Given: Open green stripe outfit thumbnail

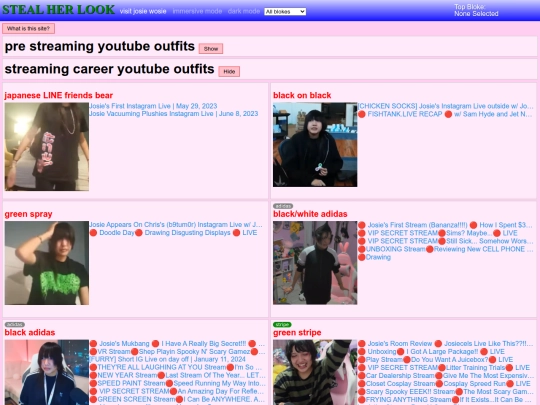Looking at the screenshot, I should pos(315,372).
